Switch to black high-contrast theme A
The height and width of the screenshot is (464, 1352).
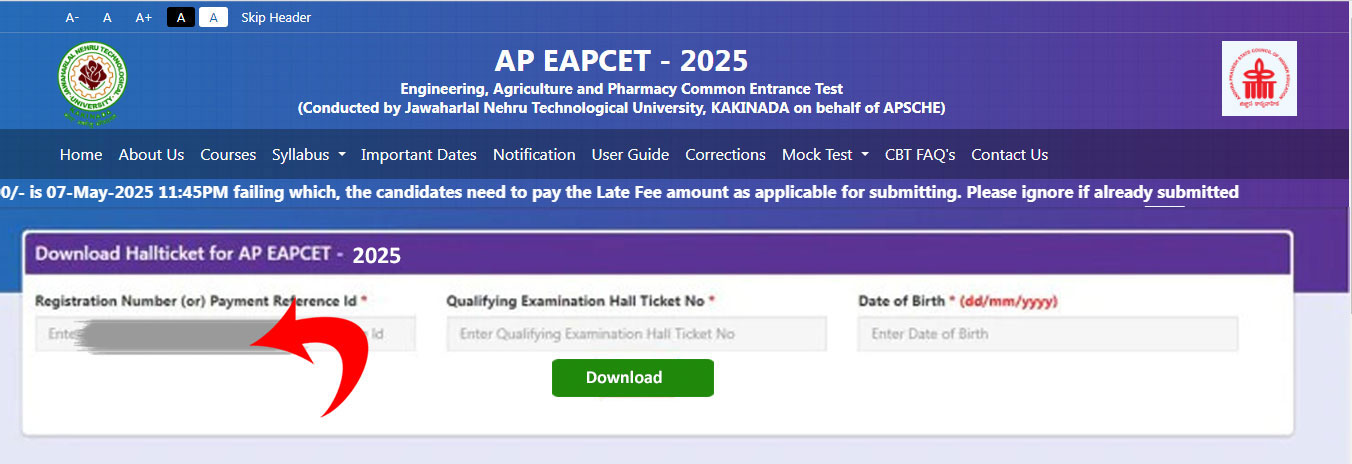pyautogui.click(x=181, y=17)
